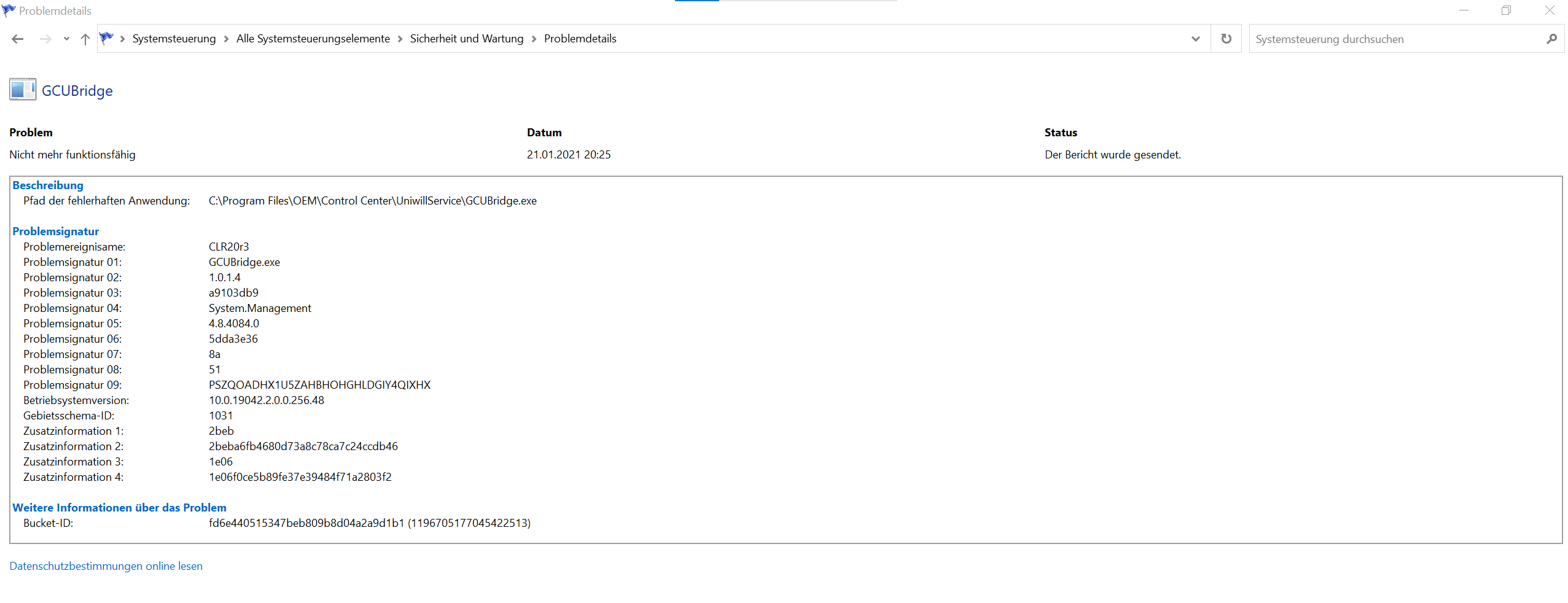Select the Bucket-ID value text
This screenshot has height=603, width=1568.
370,523
